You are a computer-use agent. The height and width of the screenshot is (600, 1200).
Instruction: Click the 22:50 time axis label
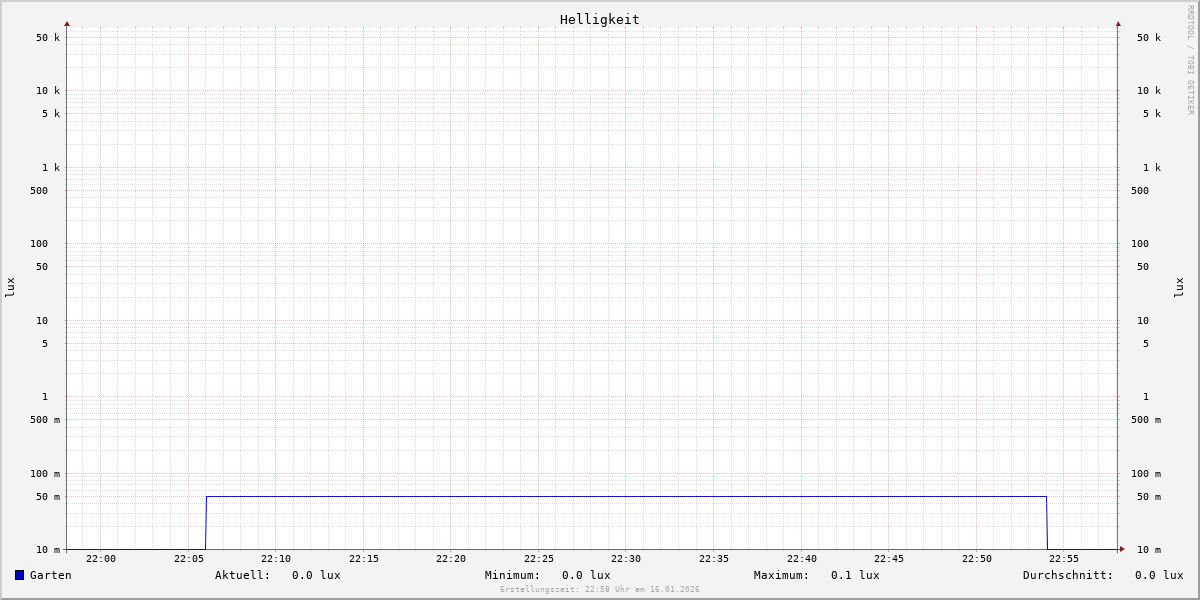(977, 559)
